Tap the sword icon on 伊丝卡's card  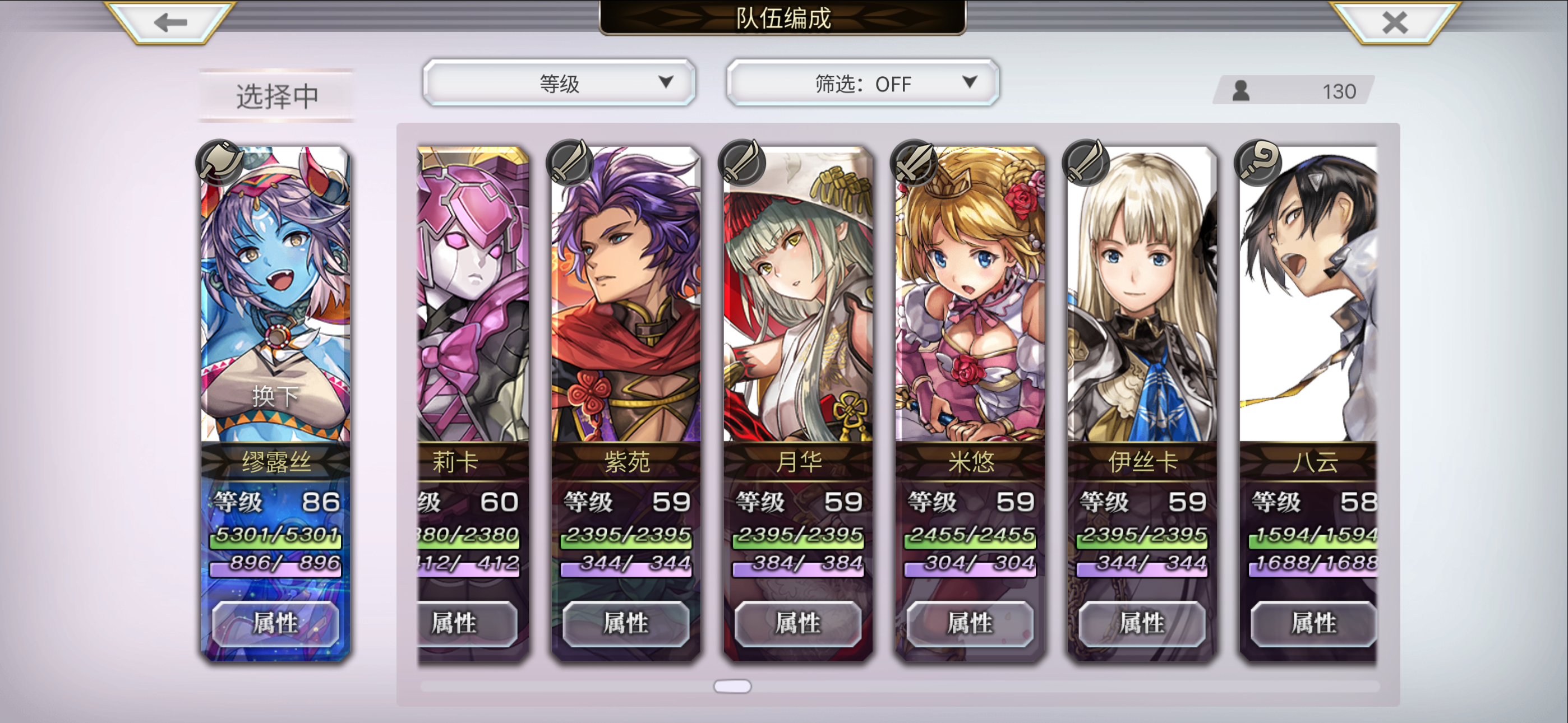(x=1086, y=163)
